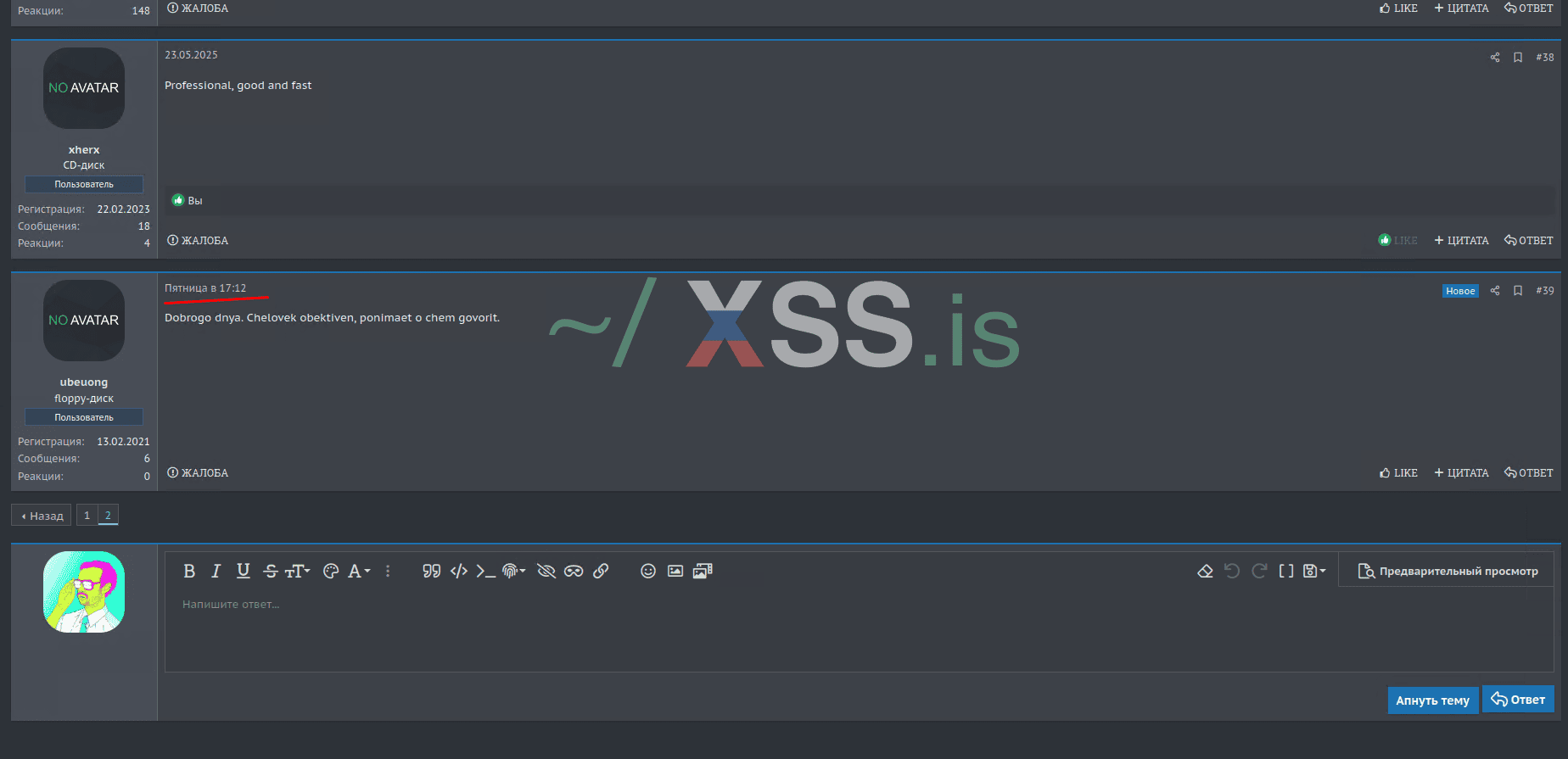Reply to the topmost post via ОТВЕТ
1568x759 pixels.
1529,8
